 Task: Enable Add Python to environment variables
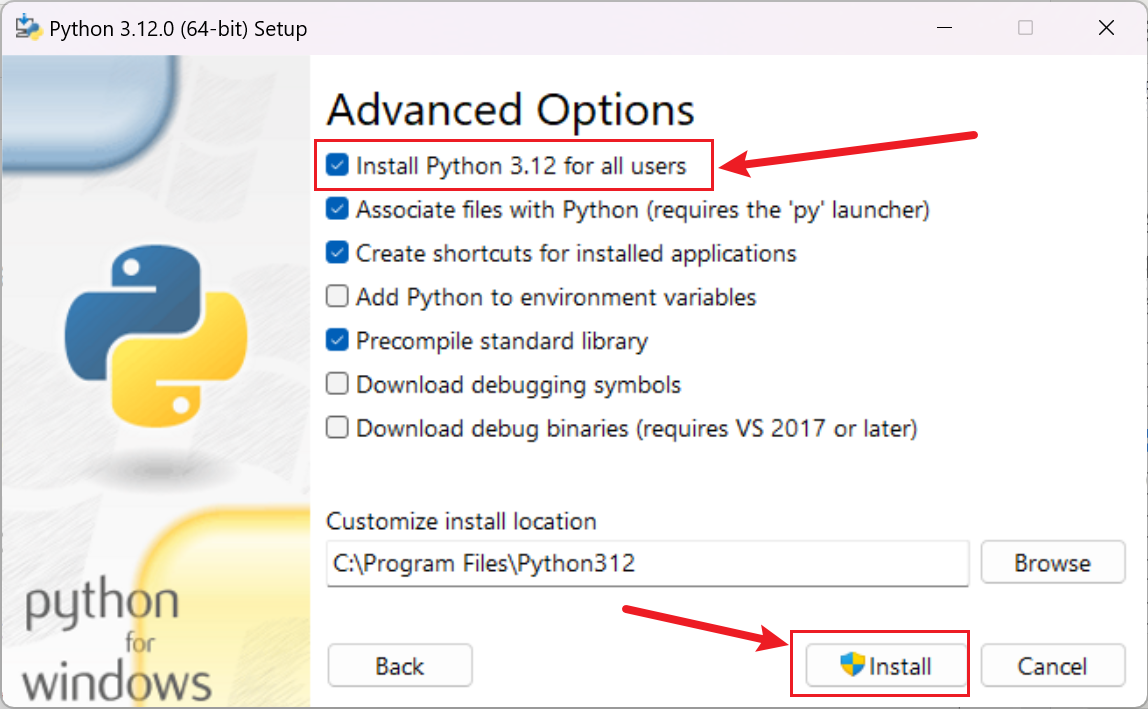[338, 297]
